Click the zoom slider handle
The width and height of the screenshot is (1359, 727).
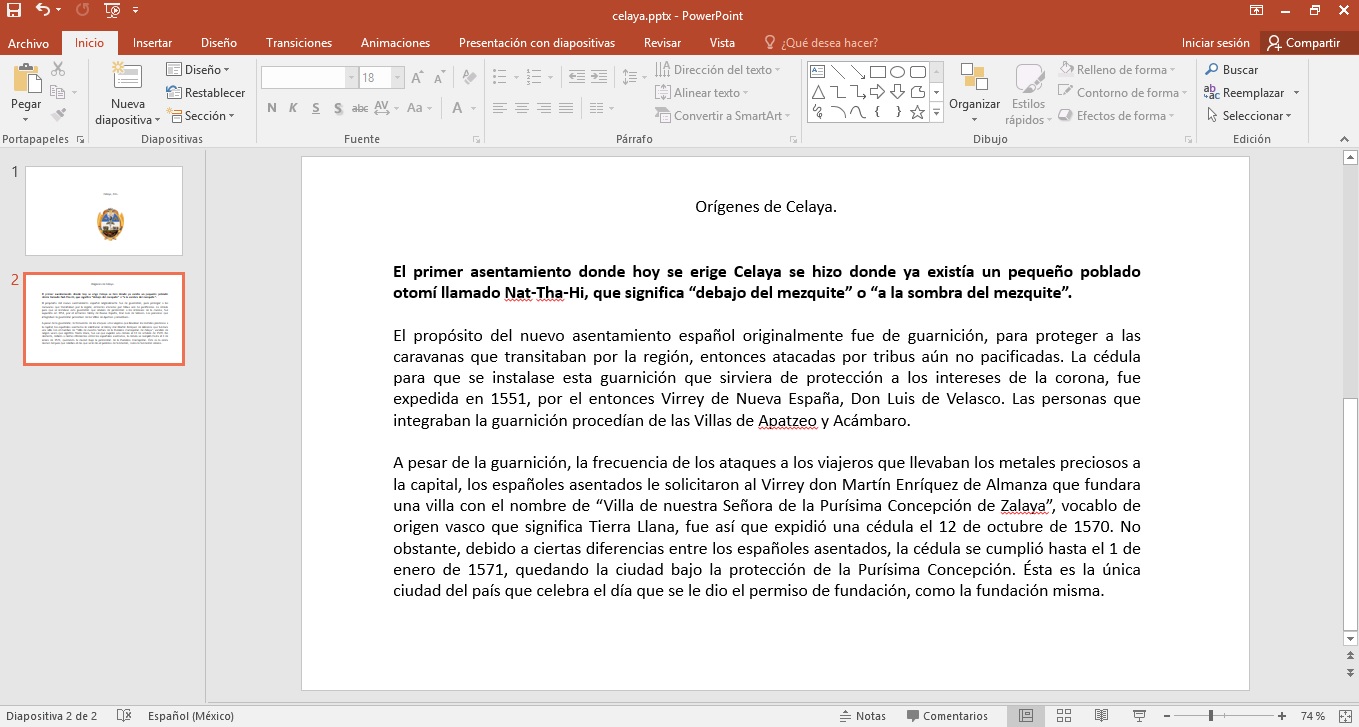click(x=1211, y=716)
